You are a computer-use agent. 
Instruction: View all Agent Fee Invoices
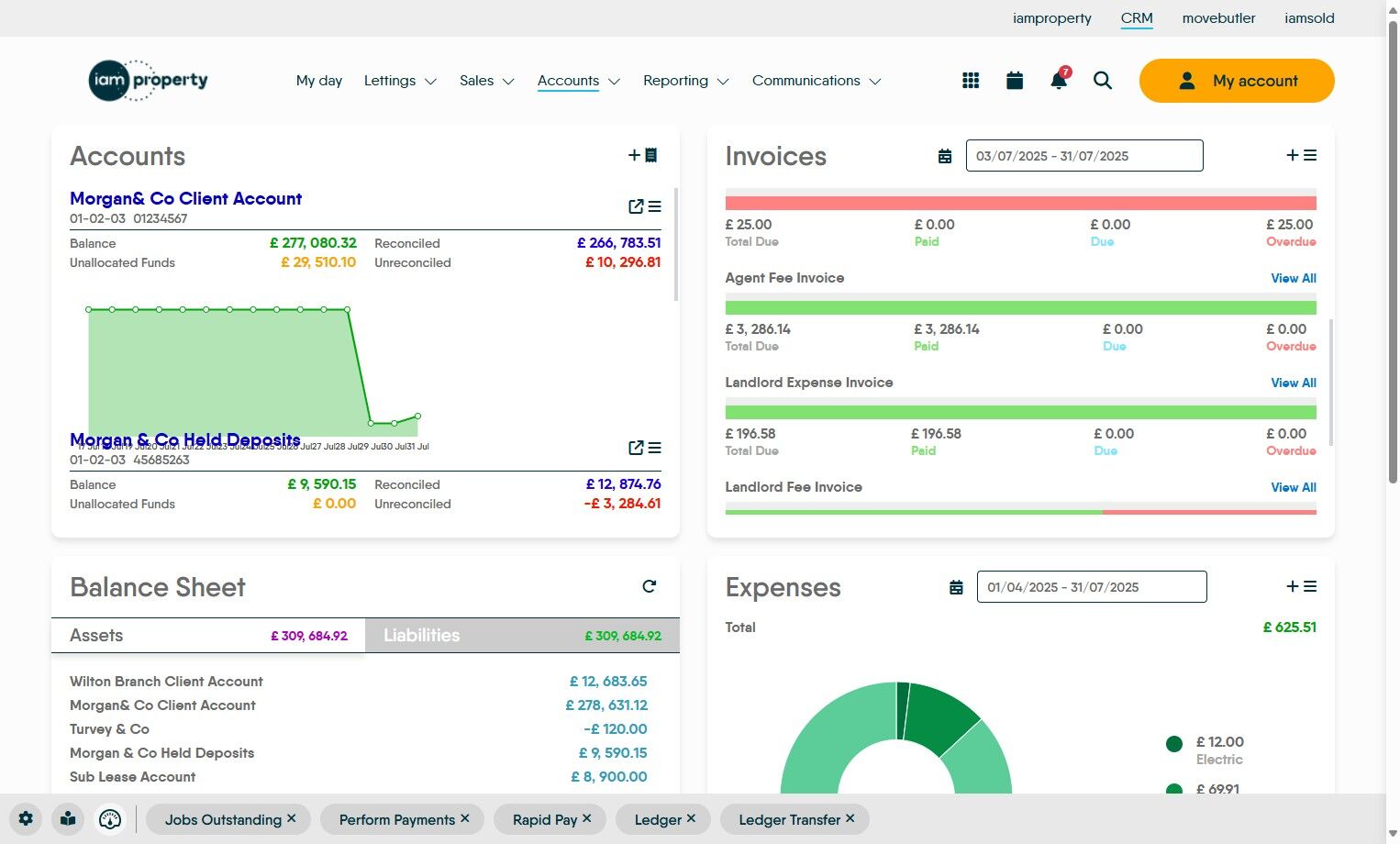tap(1294, 278)
